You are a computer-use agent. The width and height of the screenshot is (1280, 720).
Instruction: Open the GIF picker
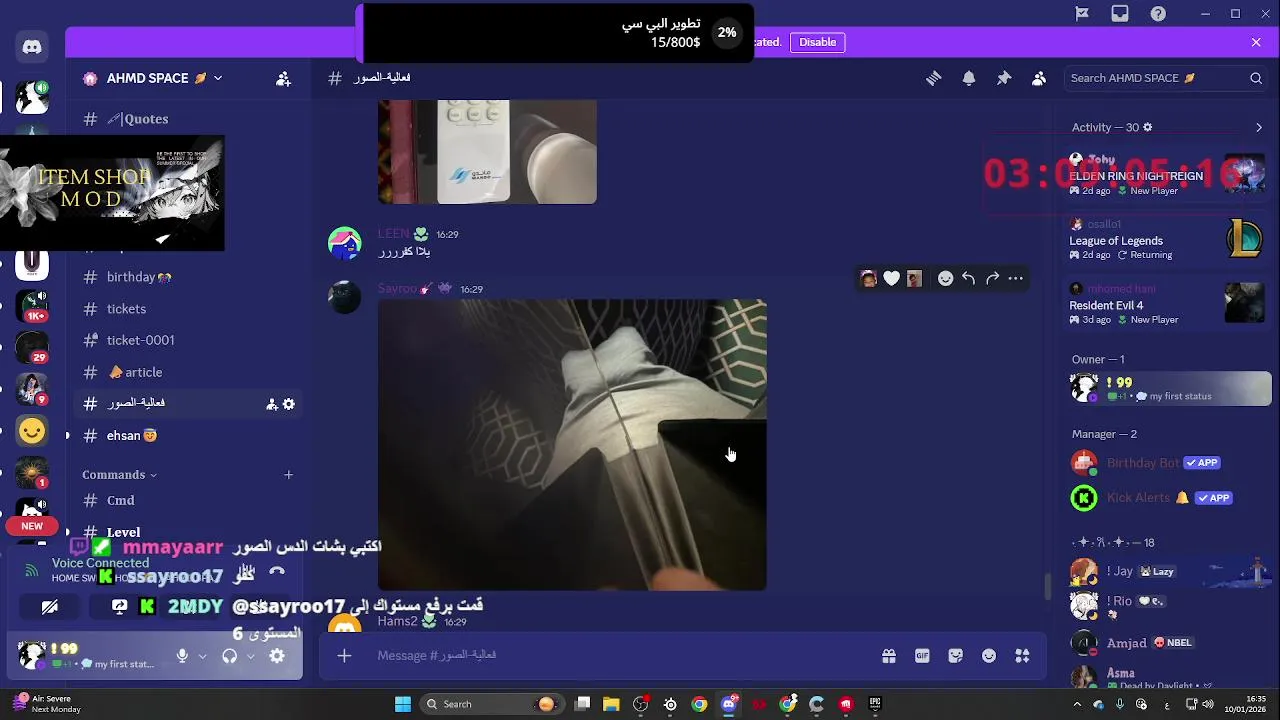[922, 656]
